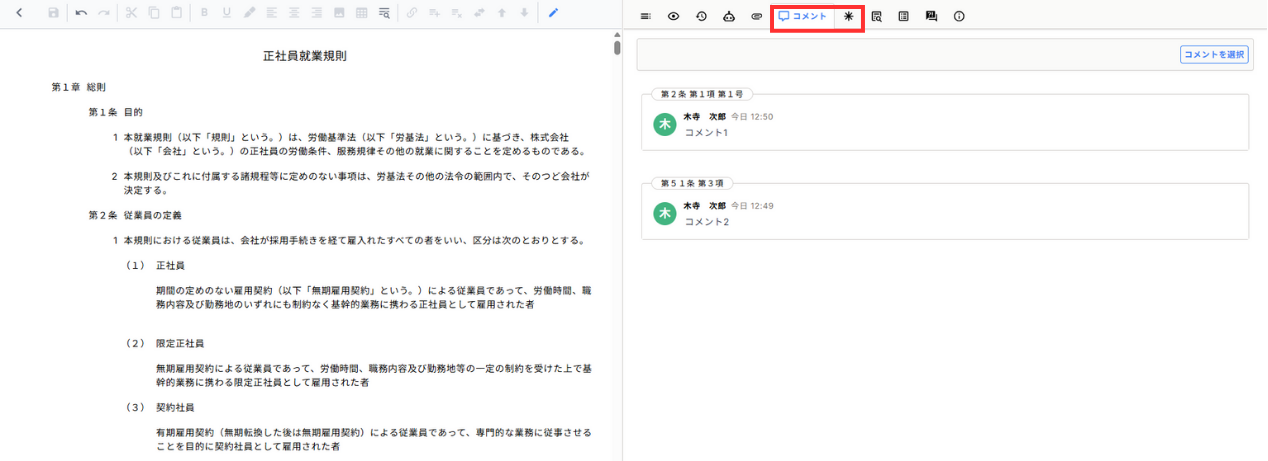The height and width of the screenshot is (461, 1268).
Task: Open the version history clock icon
Action: [702, 16]
